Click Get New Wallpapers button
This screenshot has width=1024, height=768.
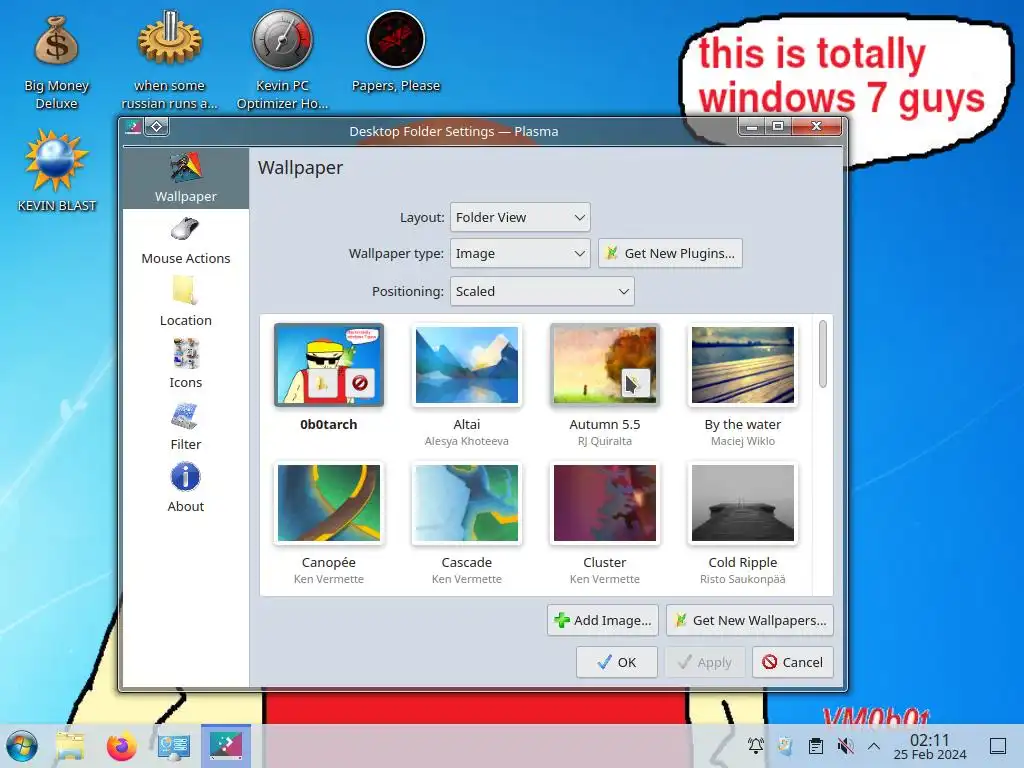(x=750, y=620)
